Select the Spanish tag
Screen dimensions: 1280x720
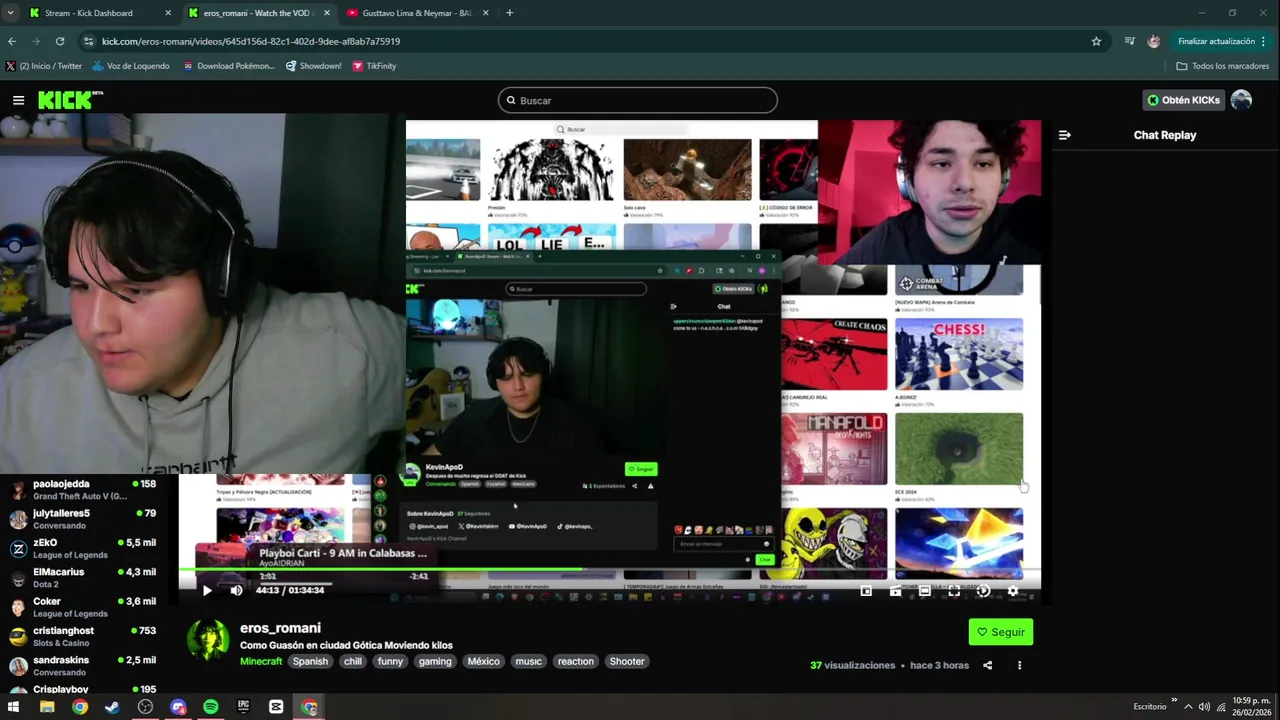pos(310,661)
